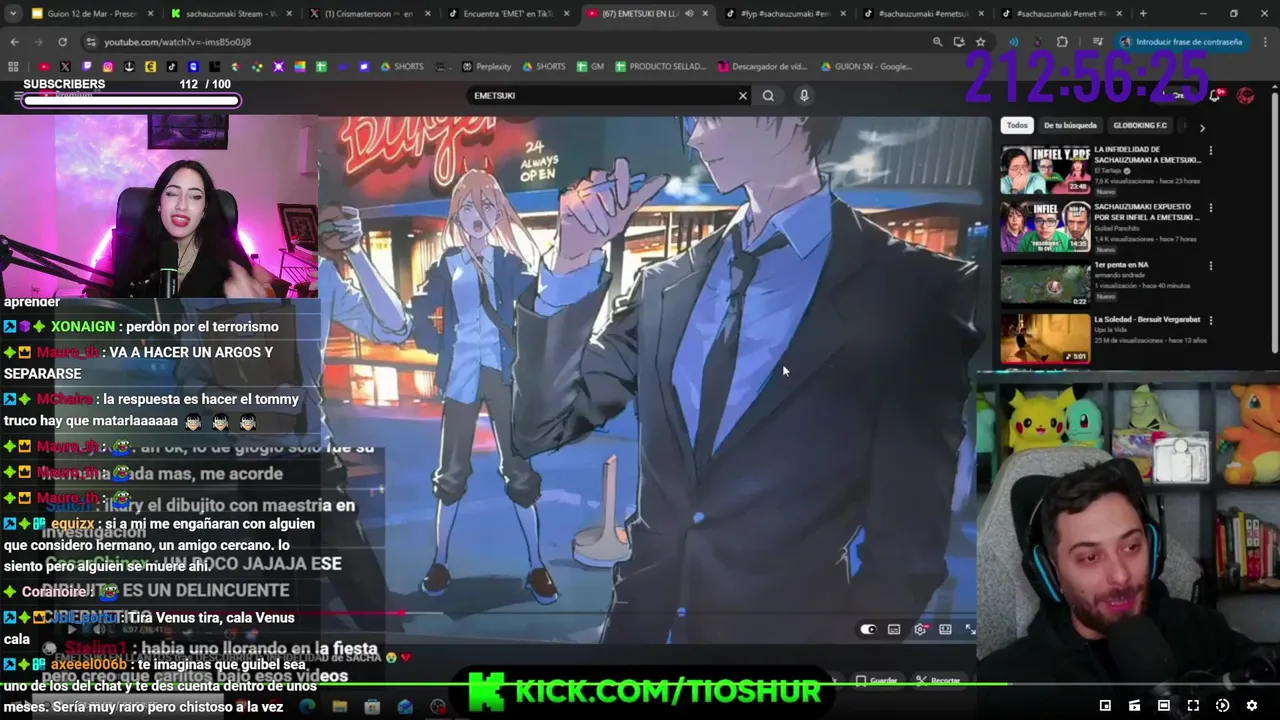Viewport: 1280px width, 720px height.
Task: Open the browser apps grid icon
Action: (x=13, y=67)
